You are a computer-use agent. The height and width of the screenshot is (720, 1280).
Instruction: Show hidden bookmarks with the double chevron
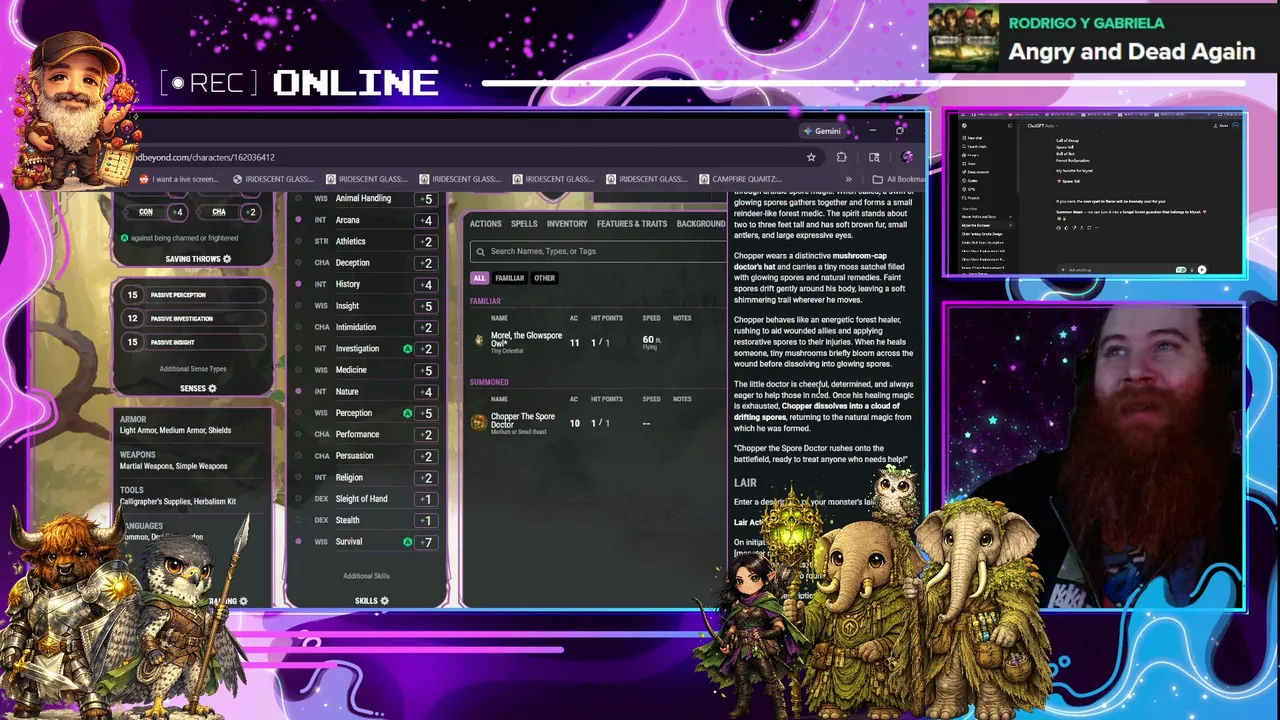click(848, 179)
